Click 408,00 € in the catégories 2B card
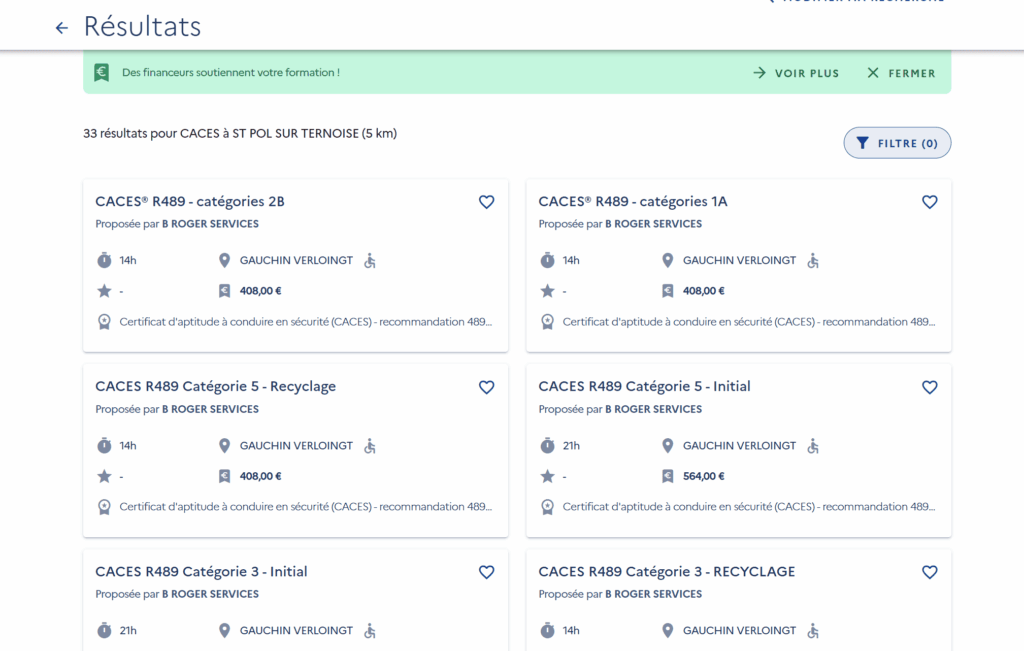The height and width of the screenshot is (651, 1024). (x=261, y=291)
